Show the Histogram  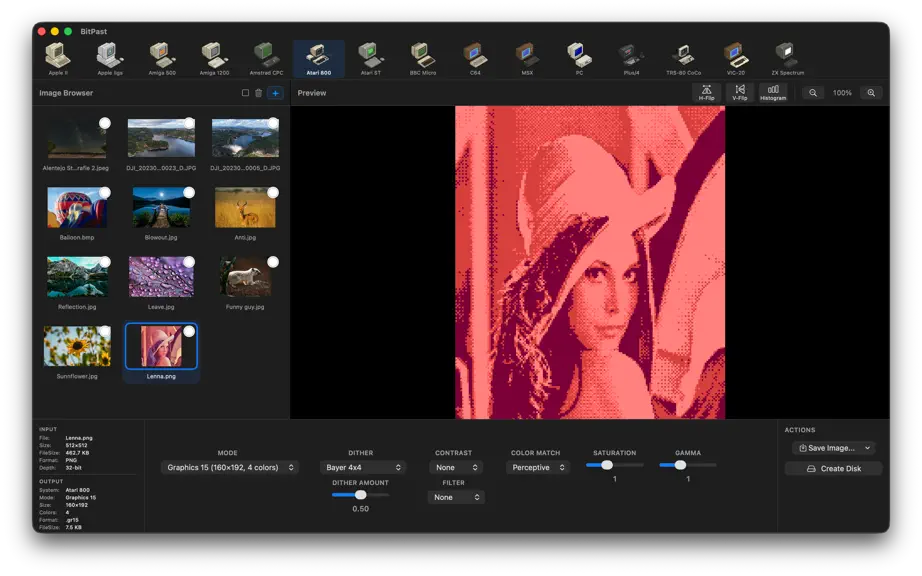773,92
